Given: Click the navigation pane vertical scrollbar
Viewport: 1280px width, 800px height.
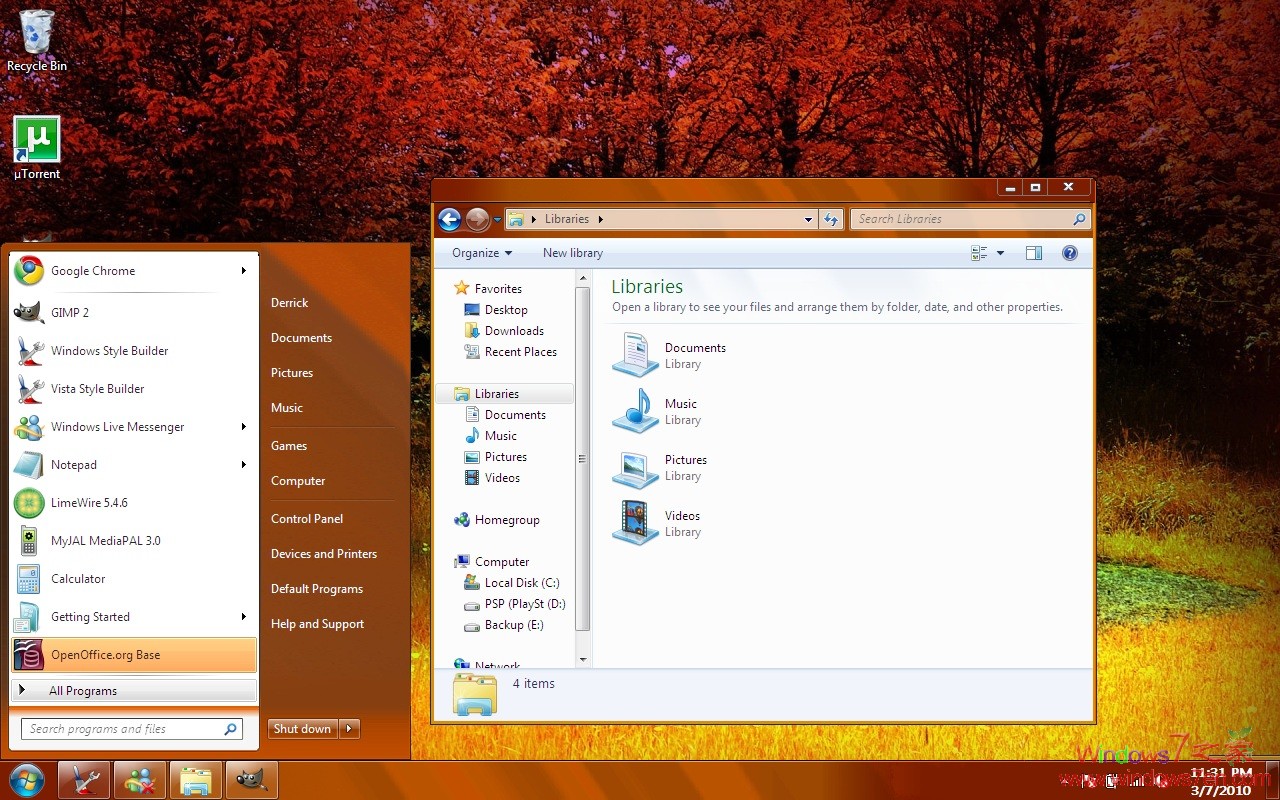Looking at the screenshot, I should pyautogui.click(x=583, y=459).
